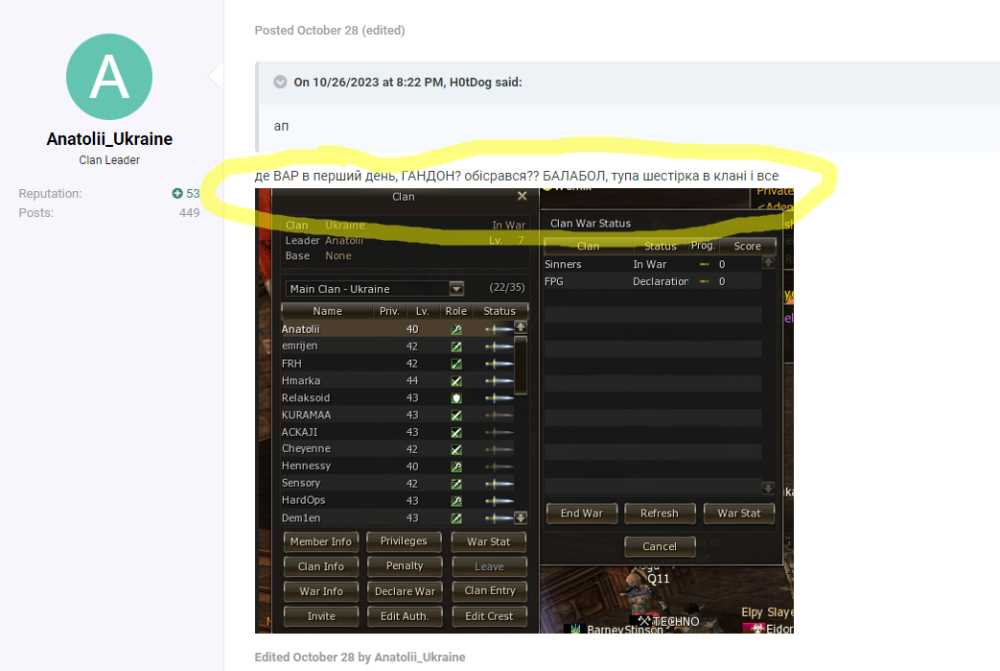
Task: Click the member list scroll-up arrow
Action: tap(521, 327)
